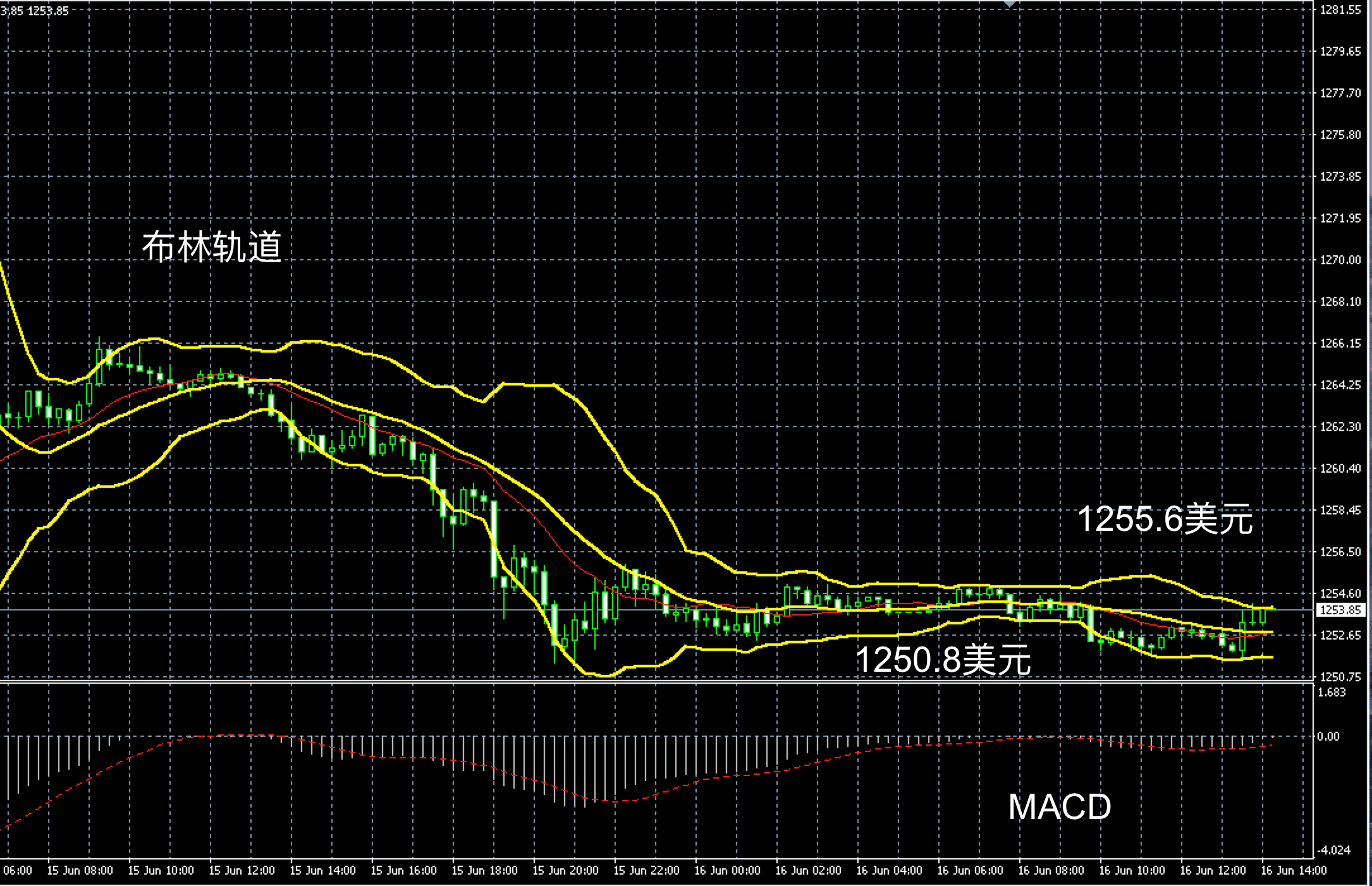Click the MACD -4.024 scale value
Viewport: 1372px width, 886px height.
(1334, 850)
